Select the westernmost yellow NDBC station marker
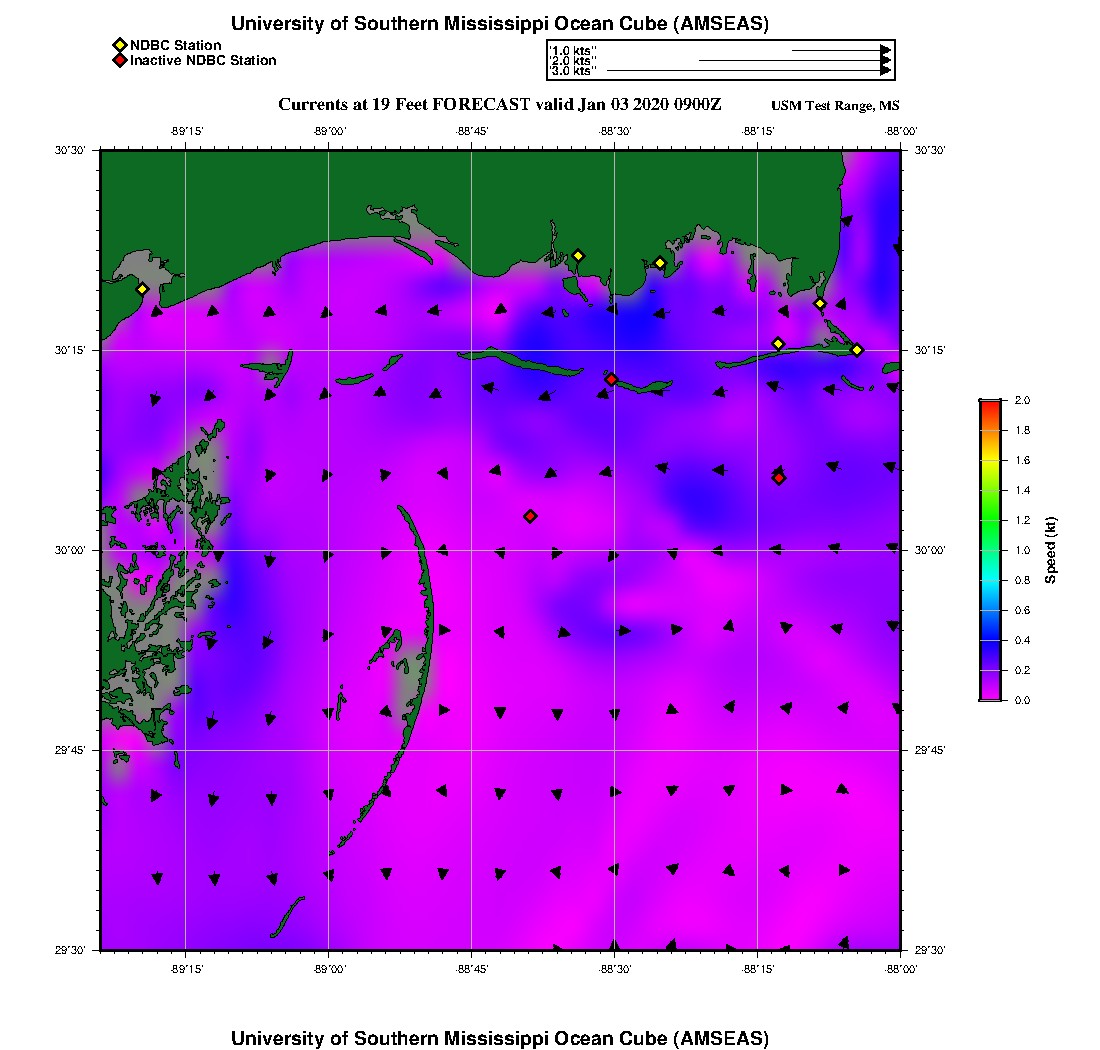The height and width of the screenshot is (1050, 1100). click(x=143, y=289)
